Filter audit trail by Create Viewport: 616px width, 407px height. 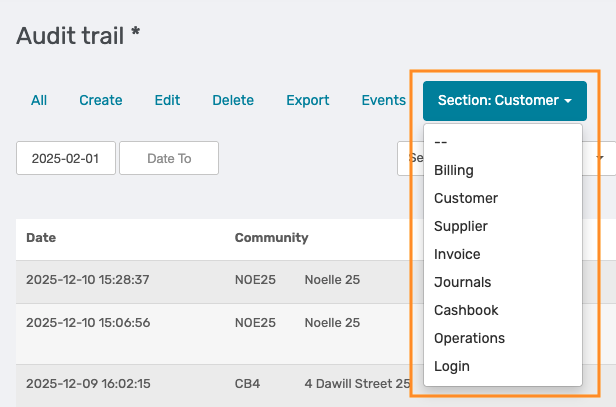pyautogui.click(x=101, y=100)
